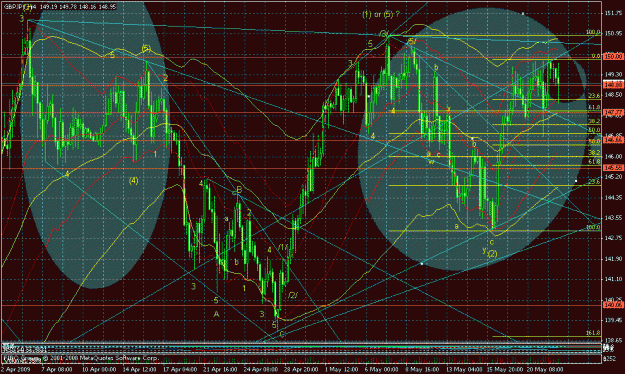Click the 145.20 price axis label

[614, 177]
